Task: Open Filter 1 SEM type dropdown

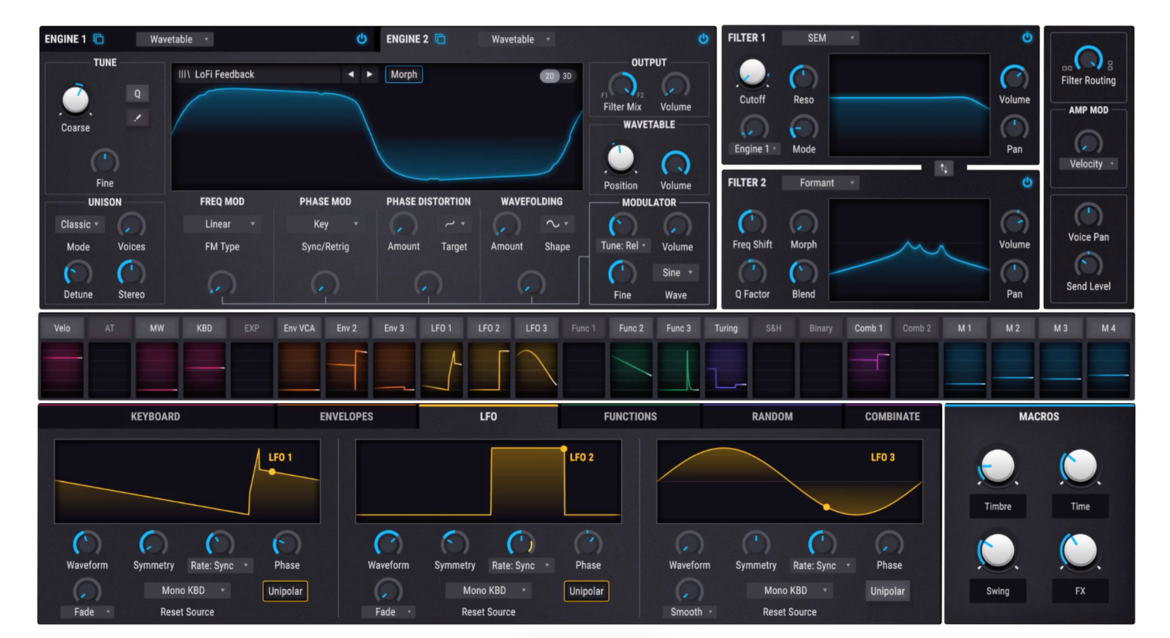Action: pyautogui.click(x=821, y=37)
